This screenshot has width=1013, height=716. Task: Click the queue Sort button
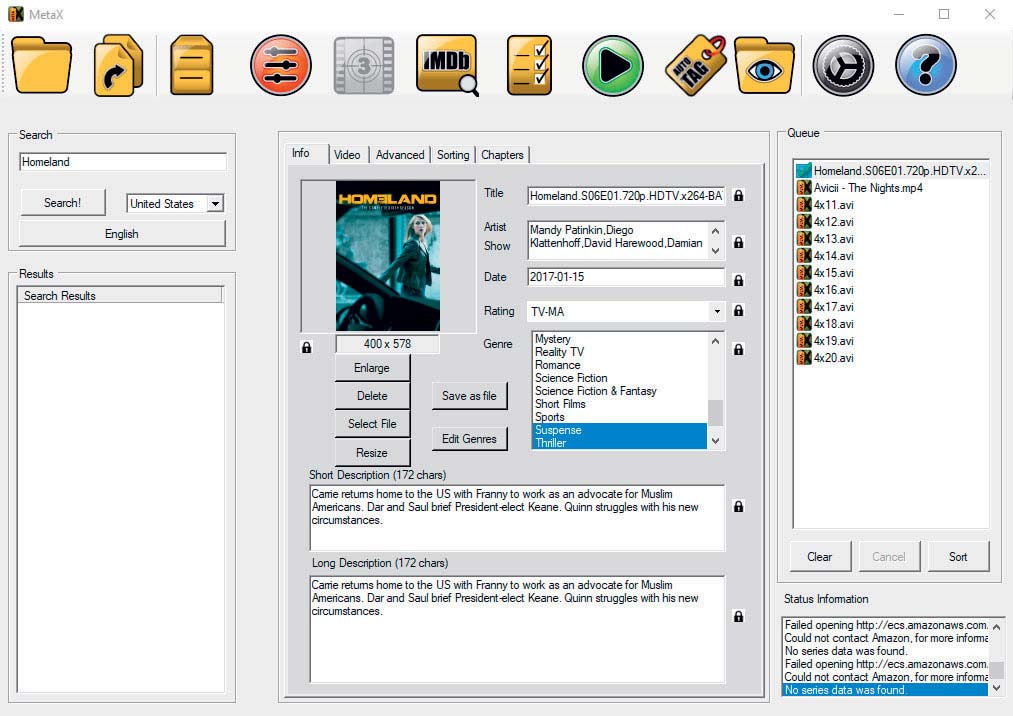coord(958,556)
